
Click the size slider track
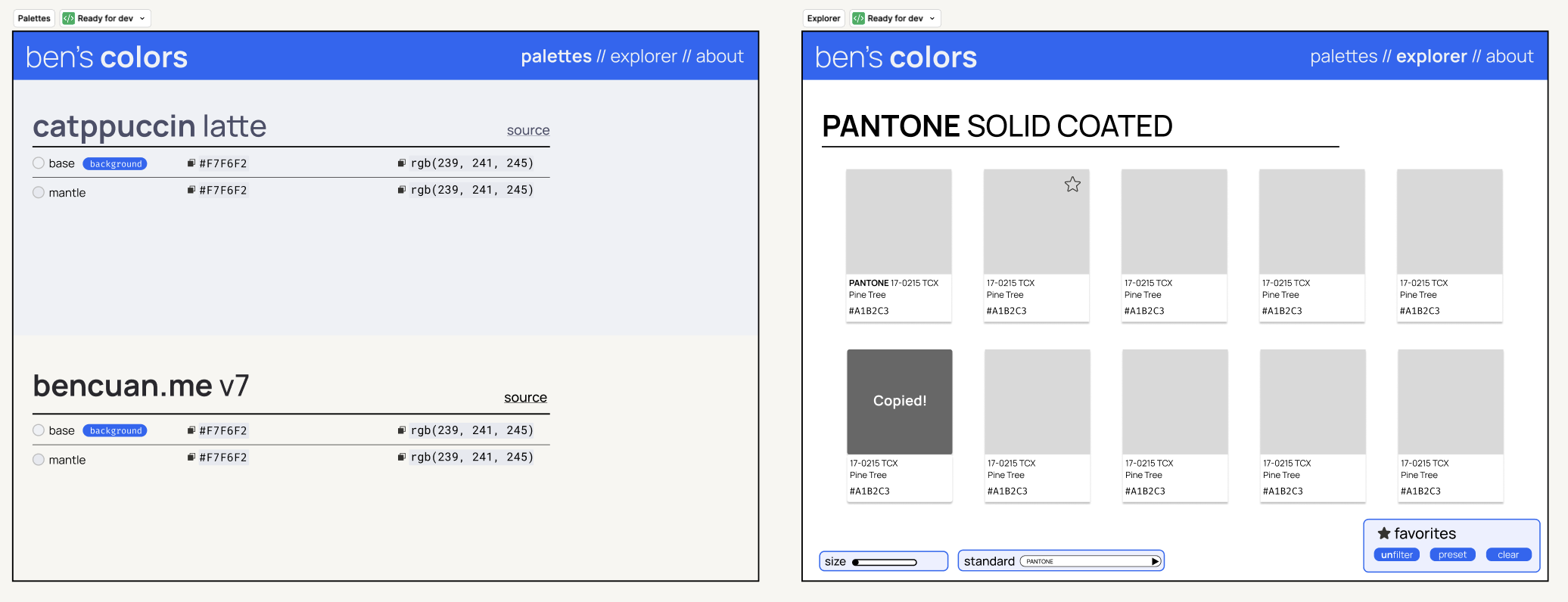pos(885,562)
